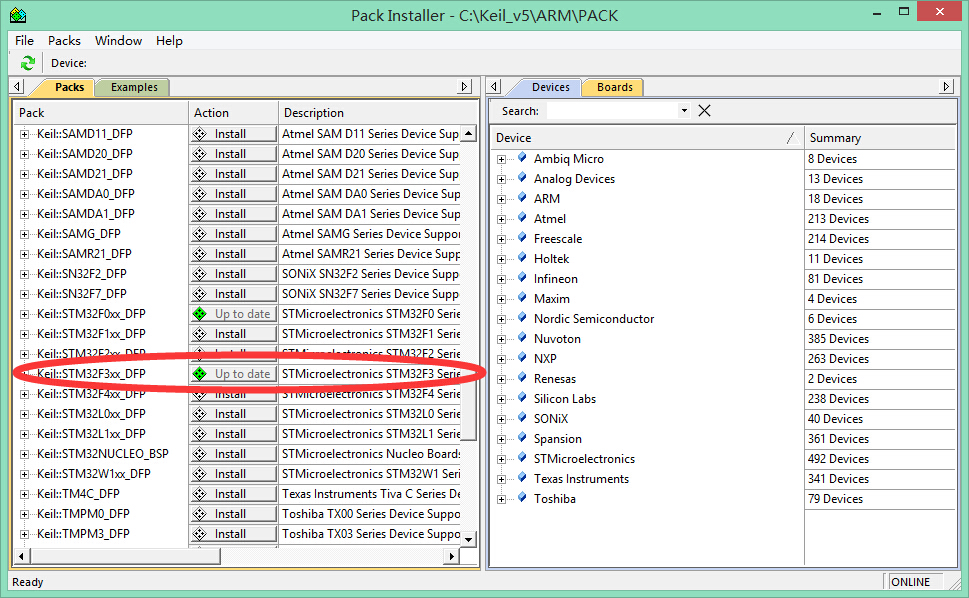Click the Texas Instruments vendor icon
Screen dimensions: 969x598
(522, 478)
